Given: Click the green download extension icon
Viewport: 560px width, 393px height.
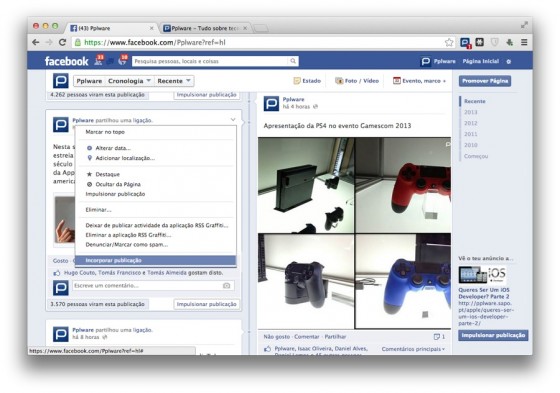Looking at the screenshot, I should coord(510,43).
